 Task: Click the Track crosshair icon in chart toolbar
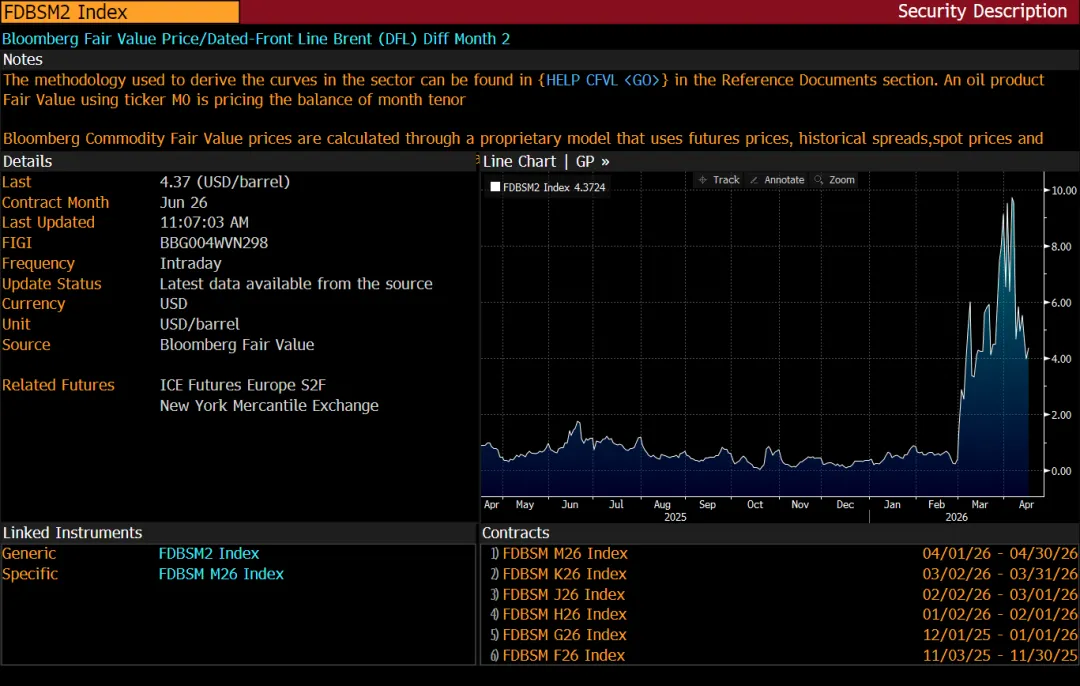[703, 180]
